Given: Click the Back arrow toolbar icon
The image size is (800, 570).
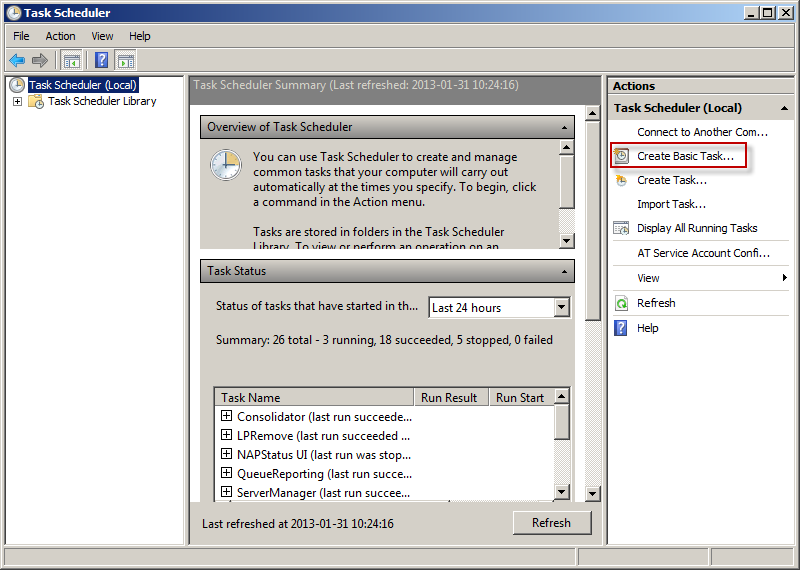Looking at the screenshot, I should [17, 61].
